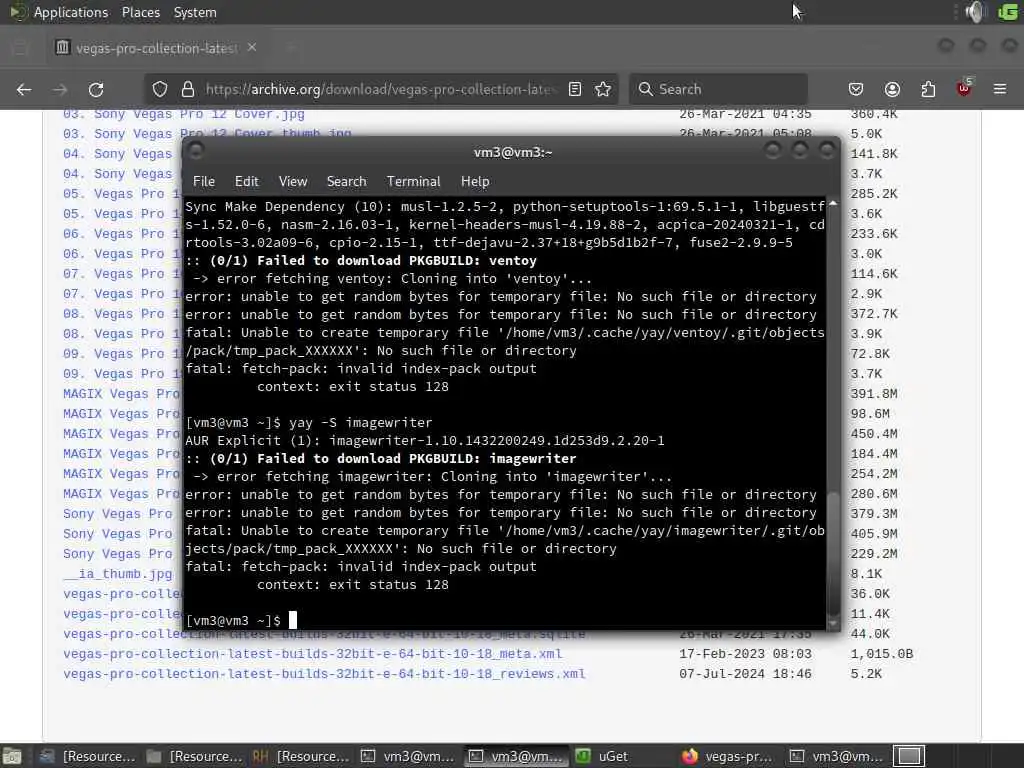Open the _meta.xml file link
The image size is (1024, 768).
[x=313, y=654]
